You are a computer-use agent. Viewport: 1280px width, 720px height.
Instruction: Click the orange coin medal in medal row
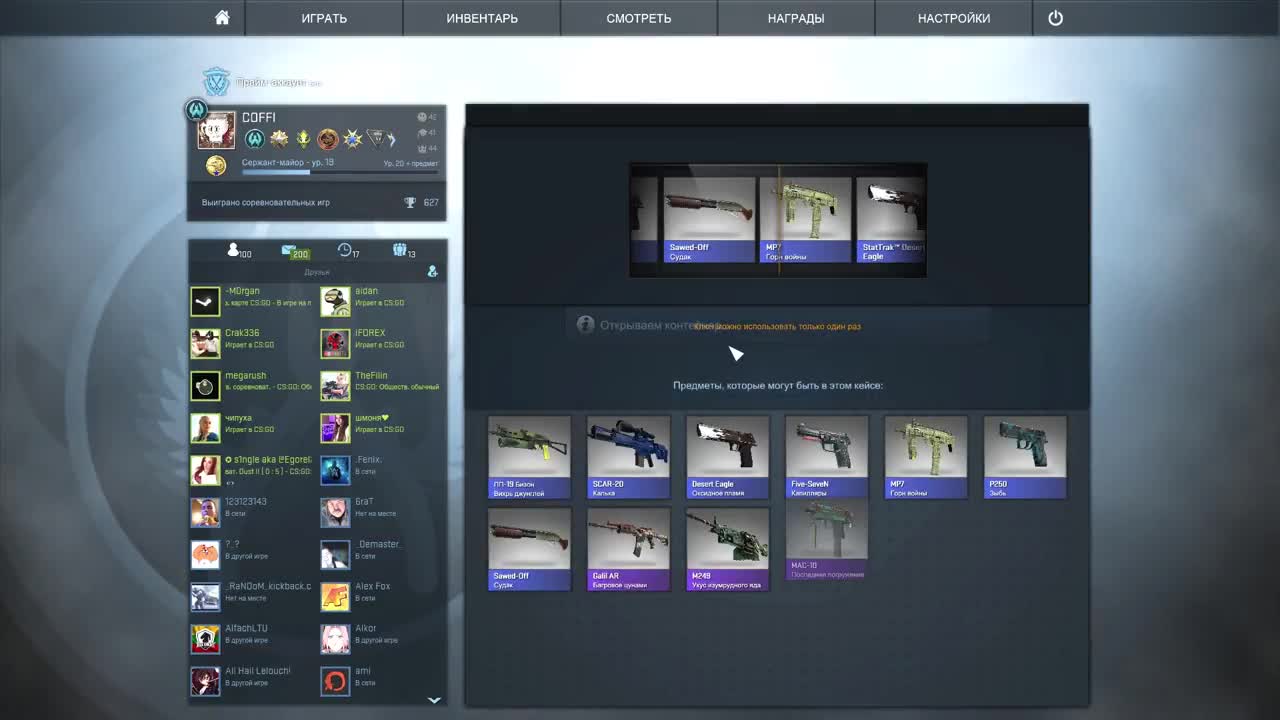[x=327, y=139]
